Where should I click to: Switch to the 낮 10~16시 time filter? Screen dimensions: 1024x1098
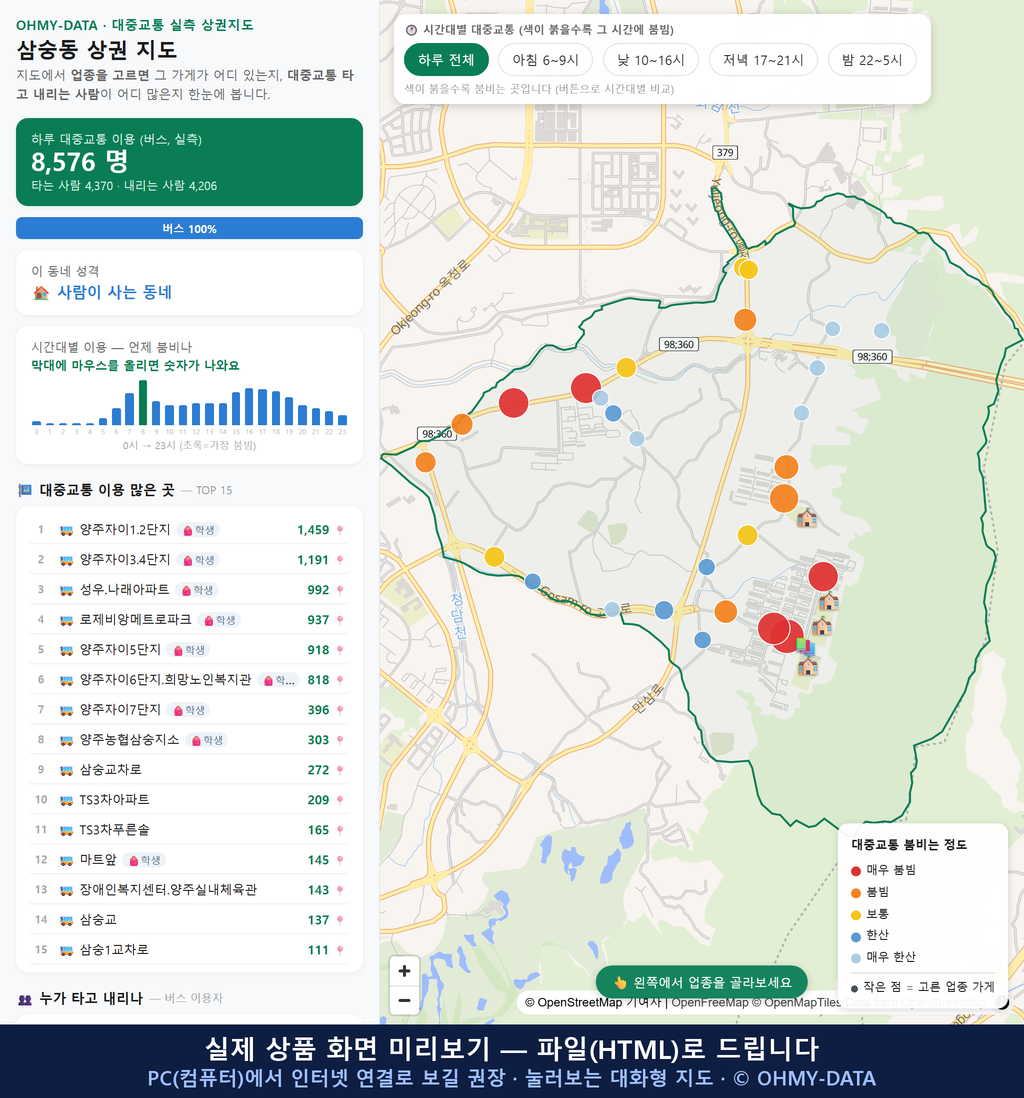(651, 60)
